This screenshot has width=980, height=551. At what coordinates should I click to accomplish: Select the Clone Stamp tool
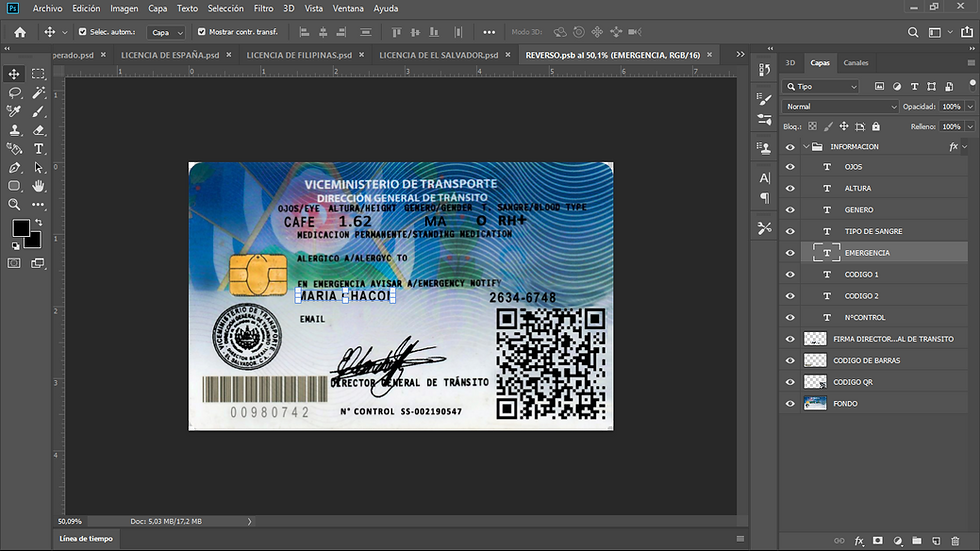click(x=14, y=130)
